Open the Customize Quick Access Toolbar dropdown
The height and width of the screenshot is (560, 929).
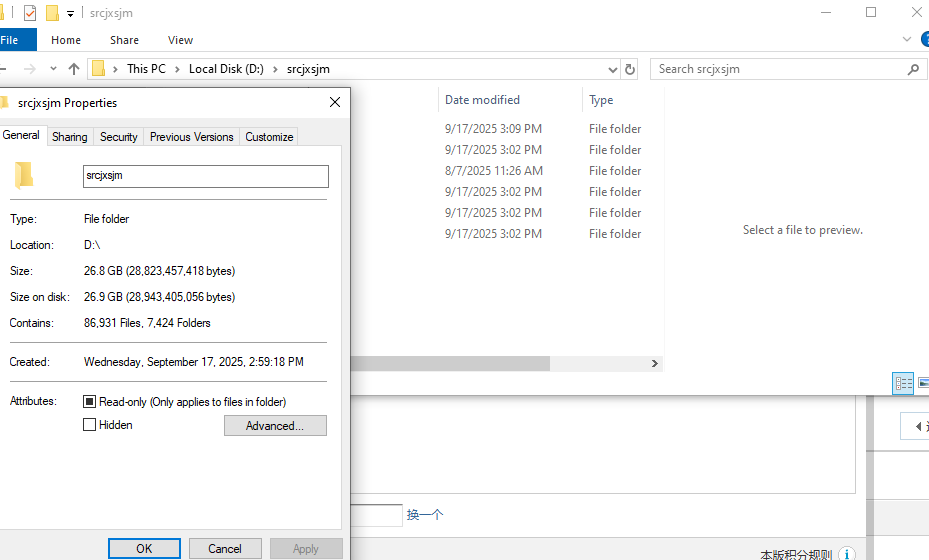pyautogui.click(x=71, y=13)
